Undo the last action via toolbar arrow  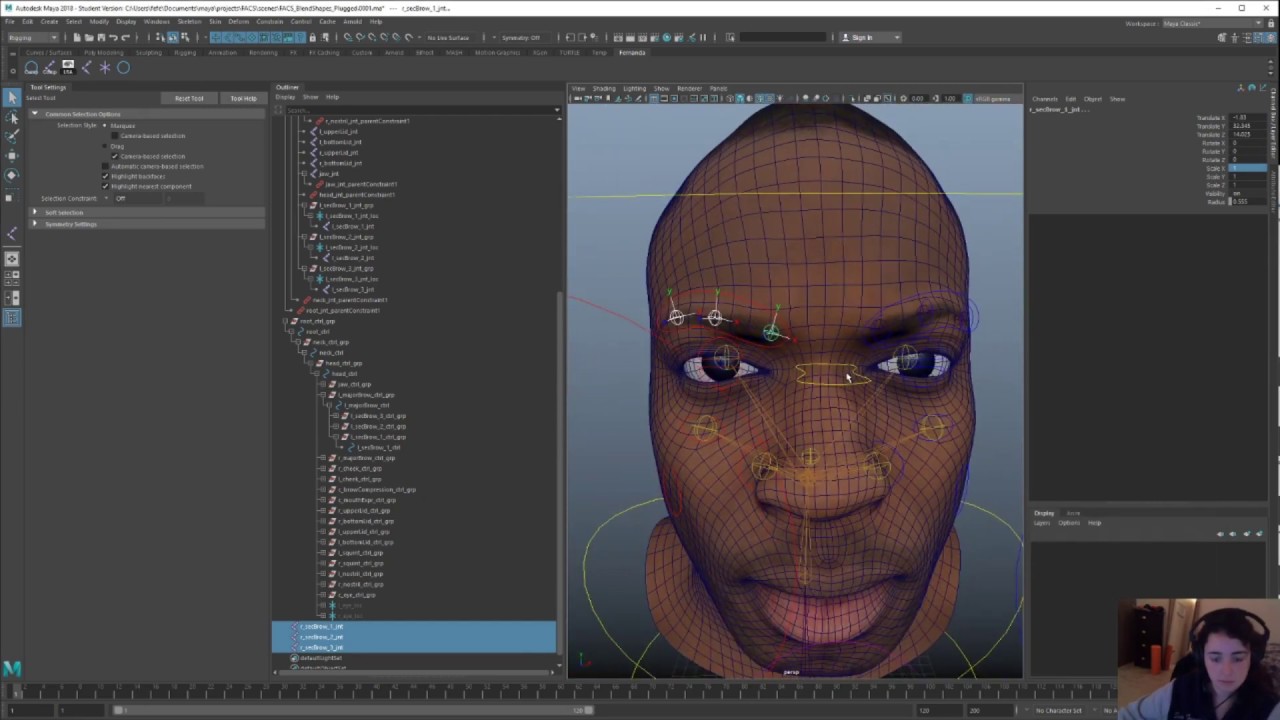(x=113, y=38)
